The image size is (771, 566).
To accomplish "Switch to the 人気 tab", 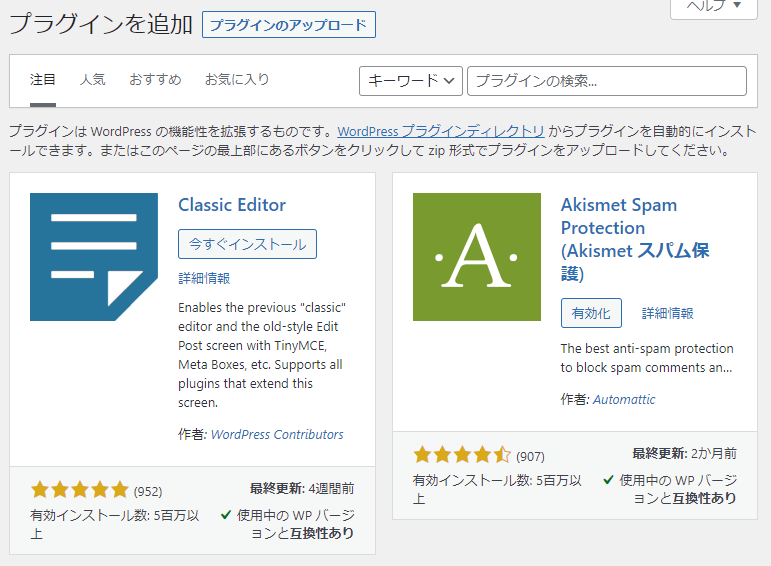I will pyautogui.click(x=93, y=79).
